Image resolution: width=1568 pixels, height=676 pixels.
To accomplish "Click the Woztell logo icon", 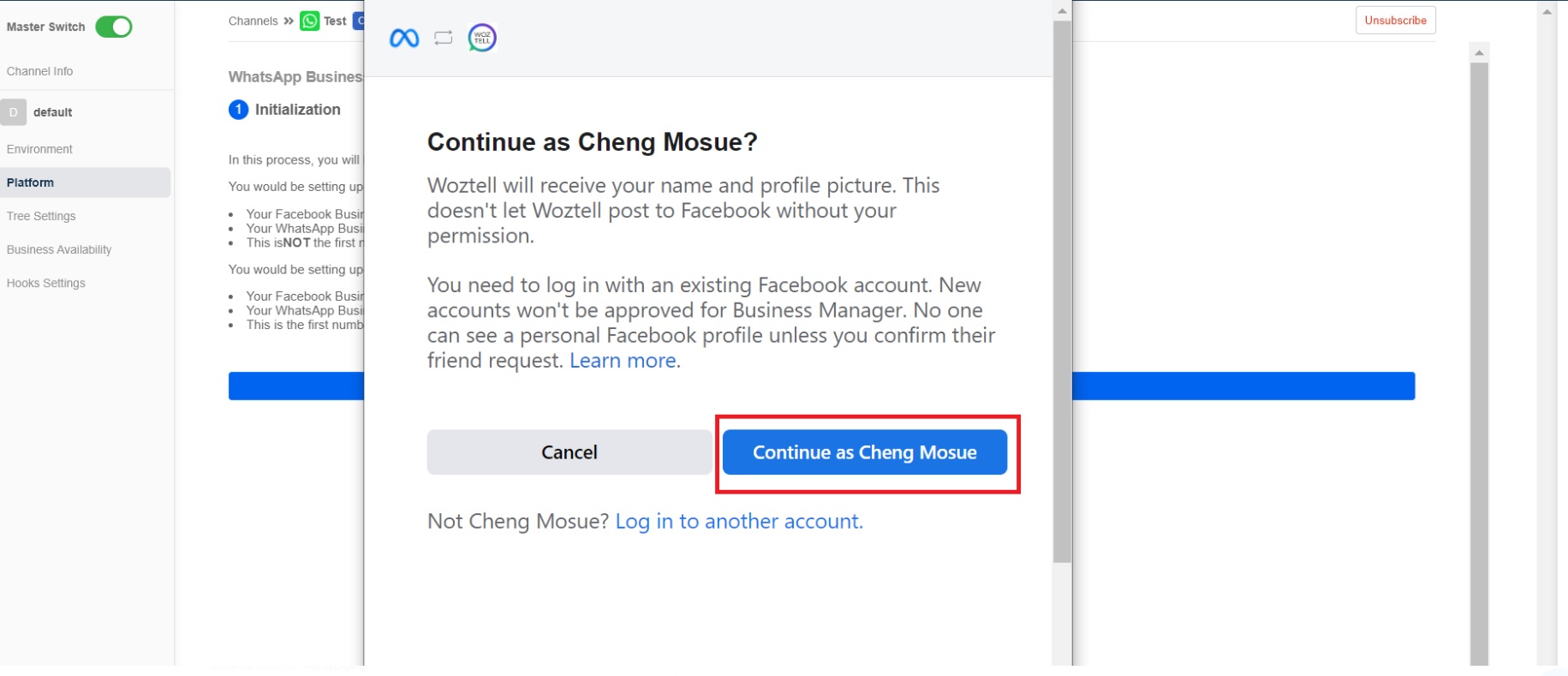I will tap(482, 38).
